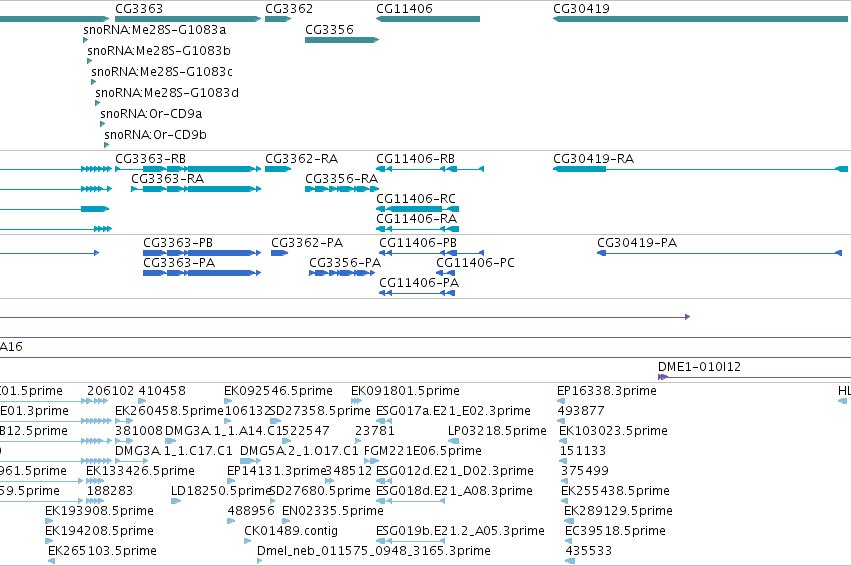
Task: Select EST EK092546.5prime
Action: (278, 391)
